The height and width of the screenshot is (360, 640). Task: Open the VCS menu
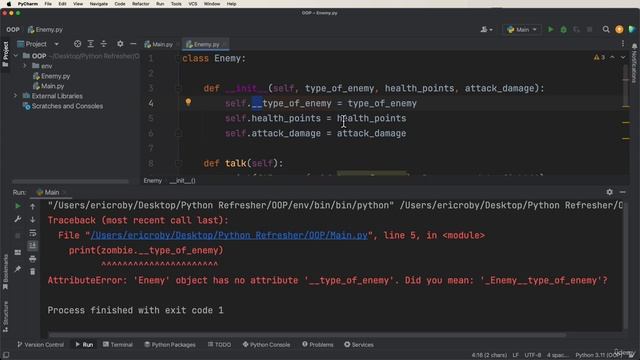[x=193, y=4]
